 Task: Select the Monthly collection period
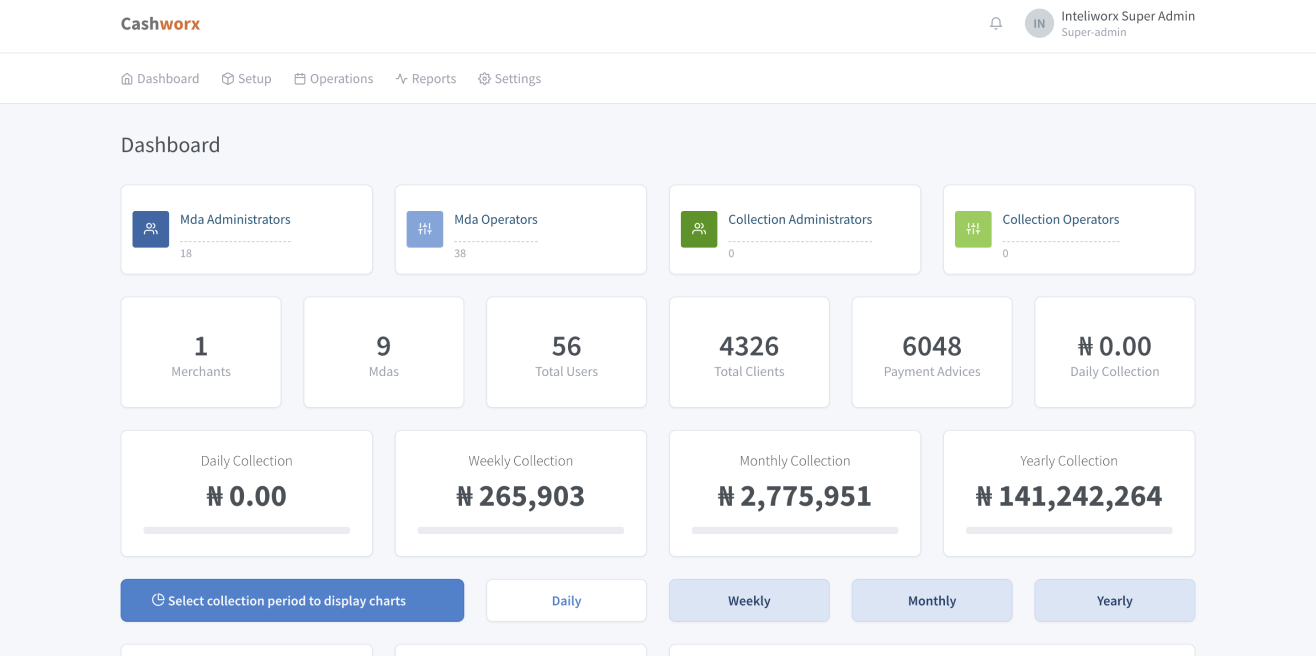[931, 600]
